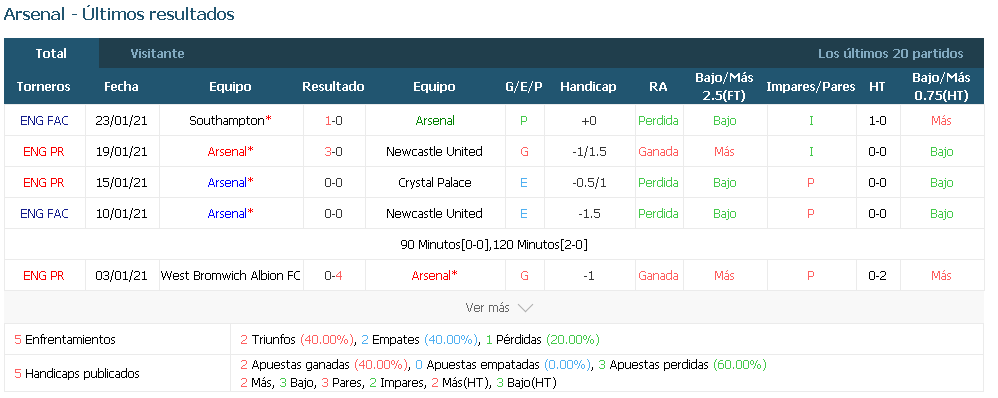Switch to the Visitante tab
Viewport: 998px width, 398px height.
click(x=157, y=53)
